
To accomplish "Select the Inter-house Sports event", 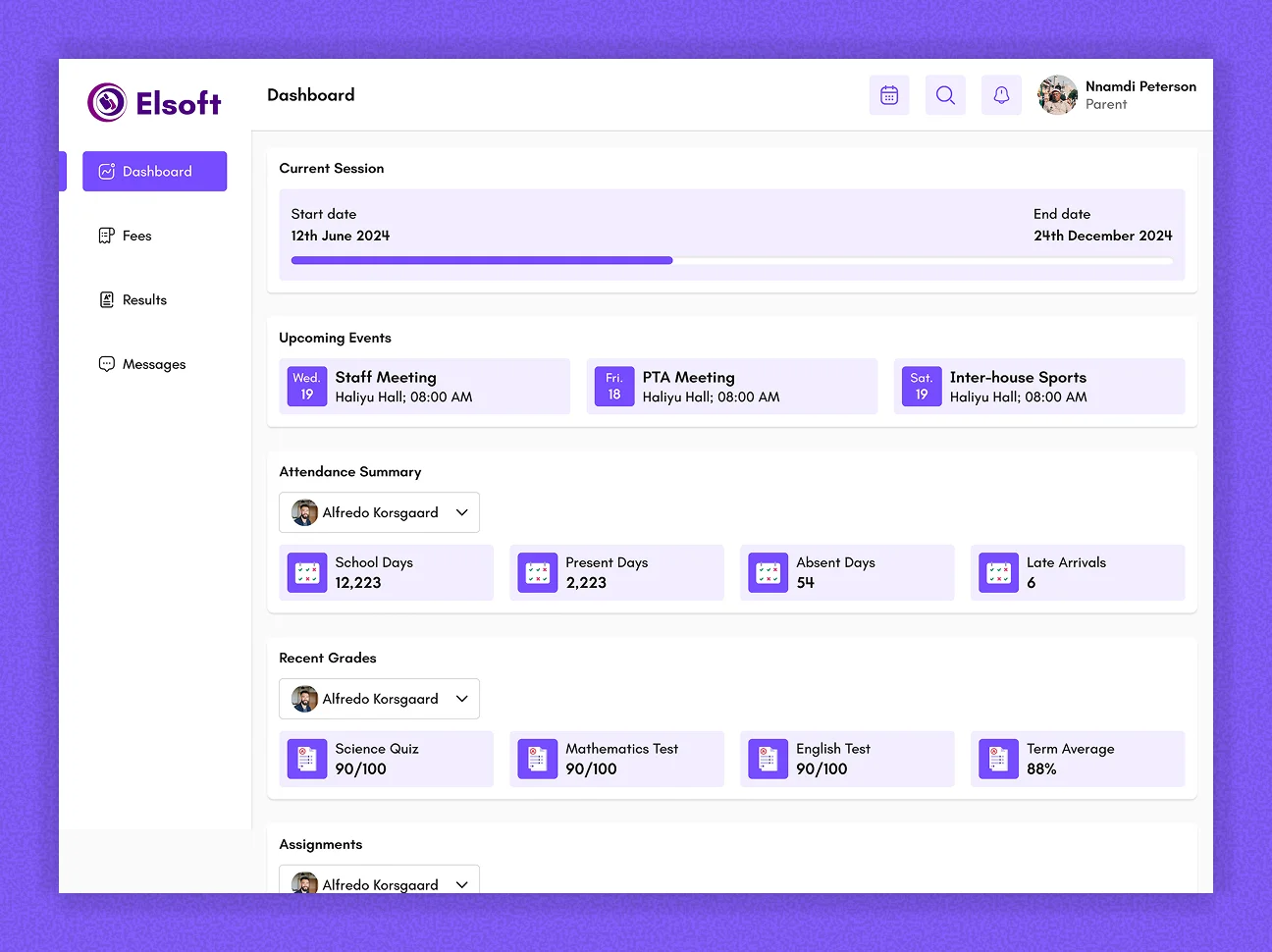I will tap(1039, 386).
